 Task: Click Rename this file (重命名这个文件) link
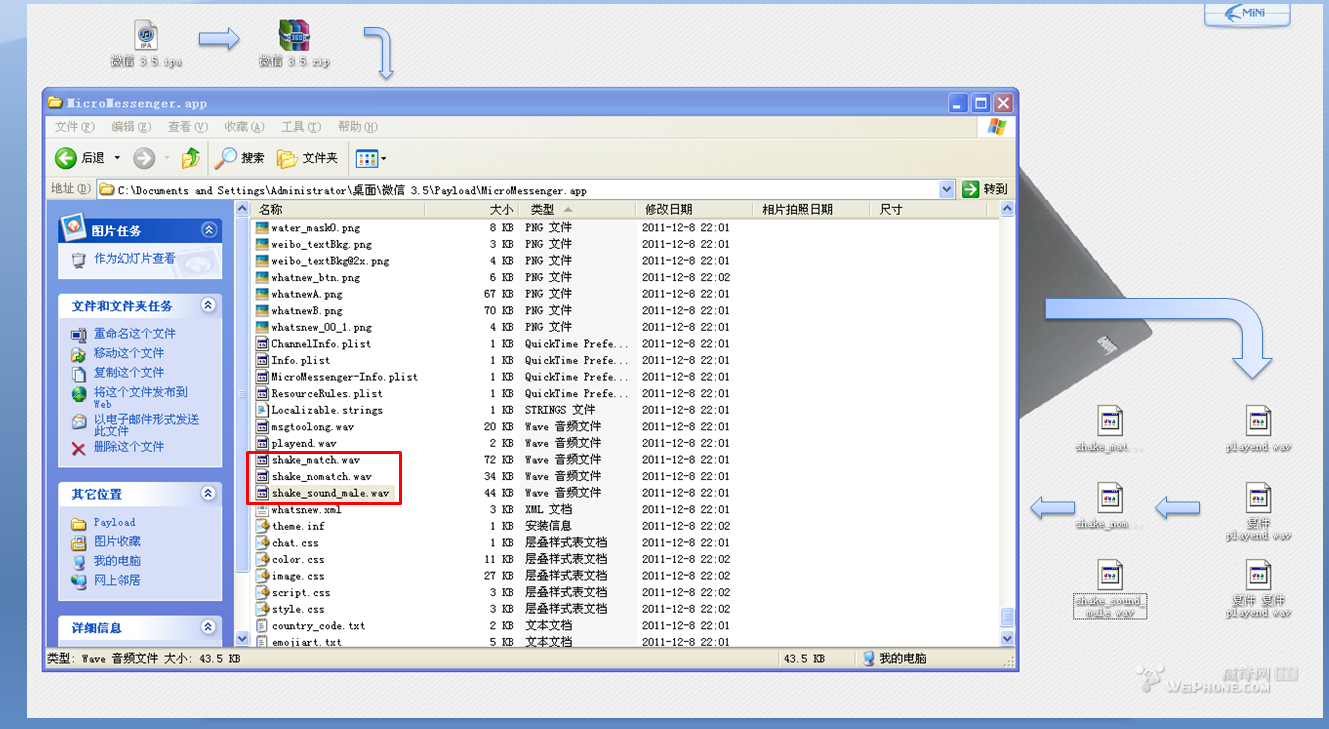point(135,334)
